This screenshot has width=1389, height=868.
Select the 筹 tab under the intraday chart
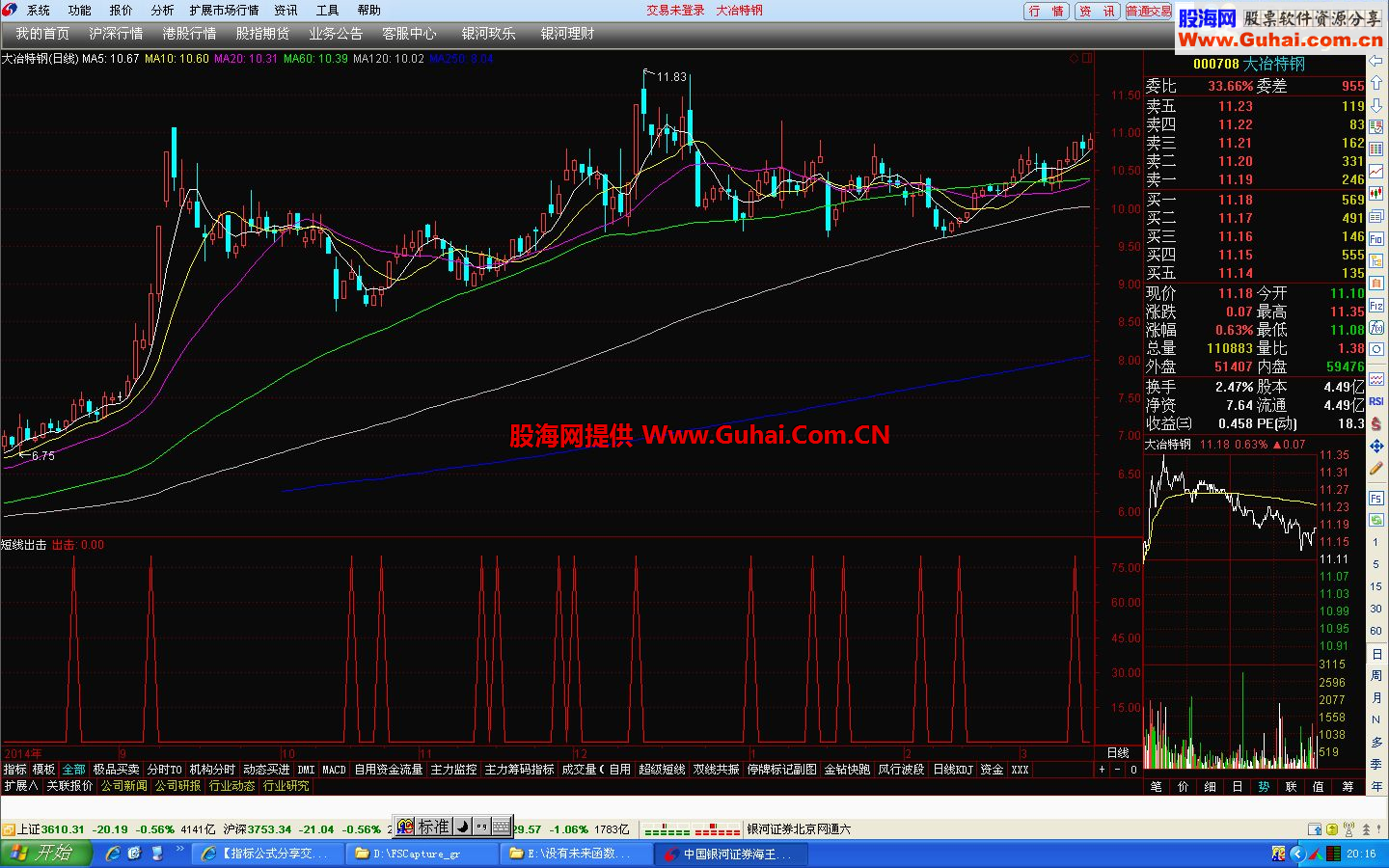coord(1348,787)
